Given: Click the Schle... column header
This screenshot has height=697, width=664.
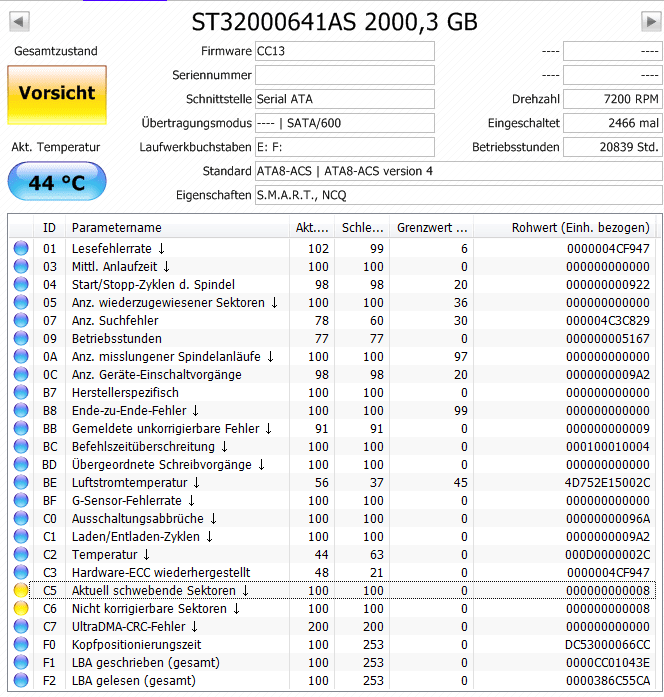Looking at the screenshot, I should pyautogui.click(x=363, y=228).
